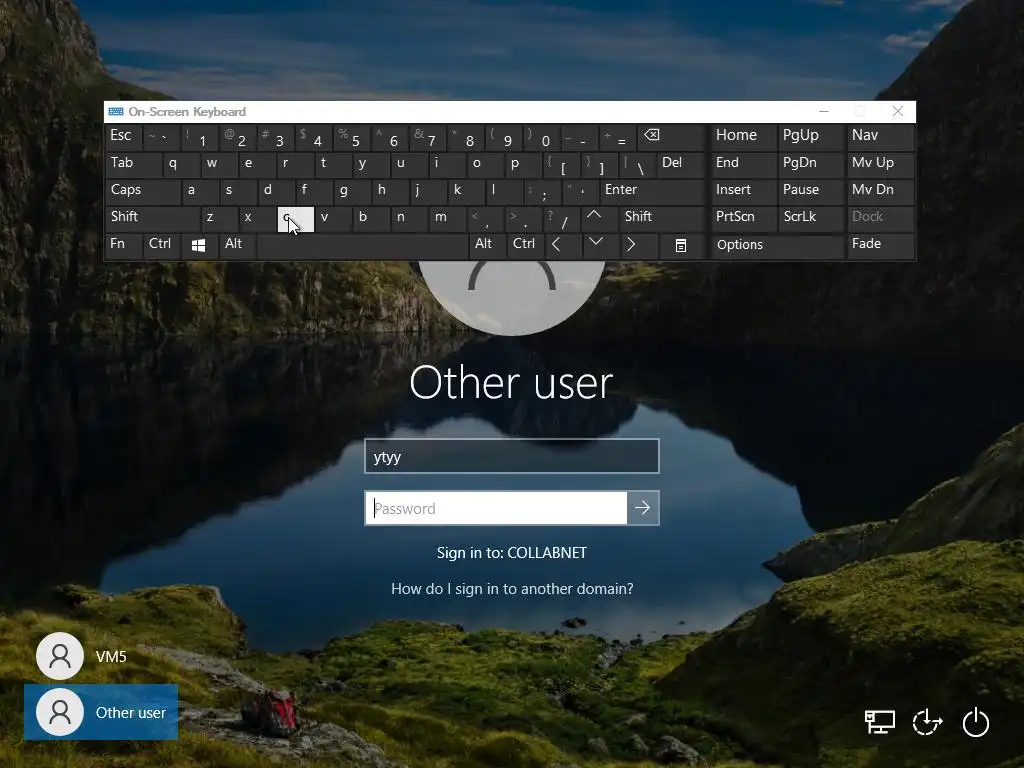Viewport: 1024px width, 768px height.
Task: Toggle the left Alt key
Action: click(237, 245)
